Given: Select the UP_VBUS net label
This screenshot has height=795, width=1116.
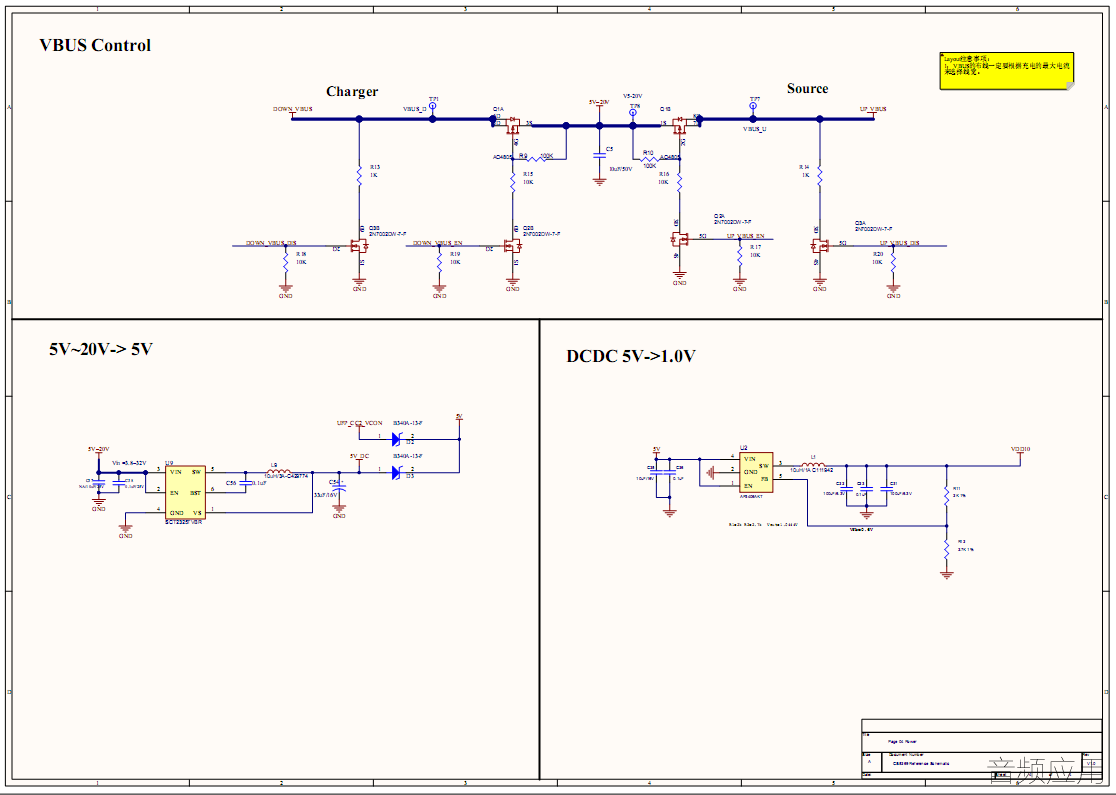Looking at the screenshot, I should point(873,109).
